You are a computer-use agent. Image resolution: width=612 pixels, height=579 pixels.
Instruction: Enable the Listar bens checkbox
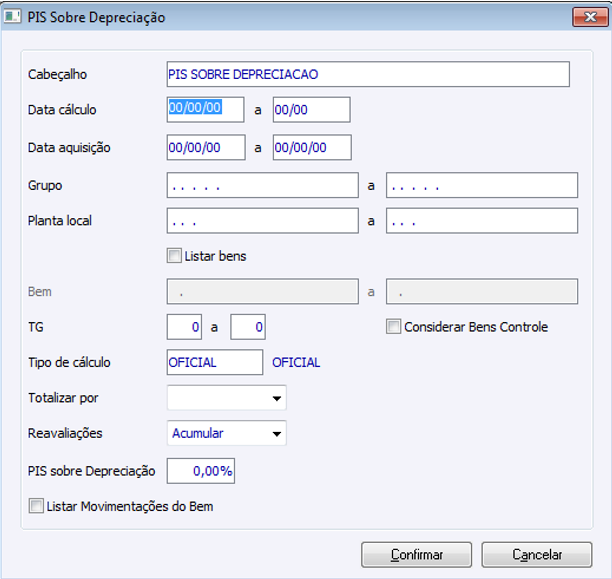click(x=176, y=256)
